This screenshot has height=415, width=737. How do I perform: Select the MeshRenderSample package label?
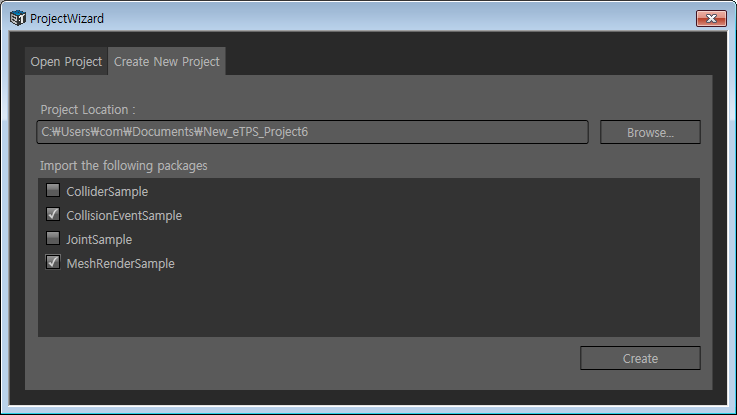pos(120,264)
